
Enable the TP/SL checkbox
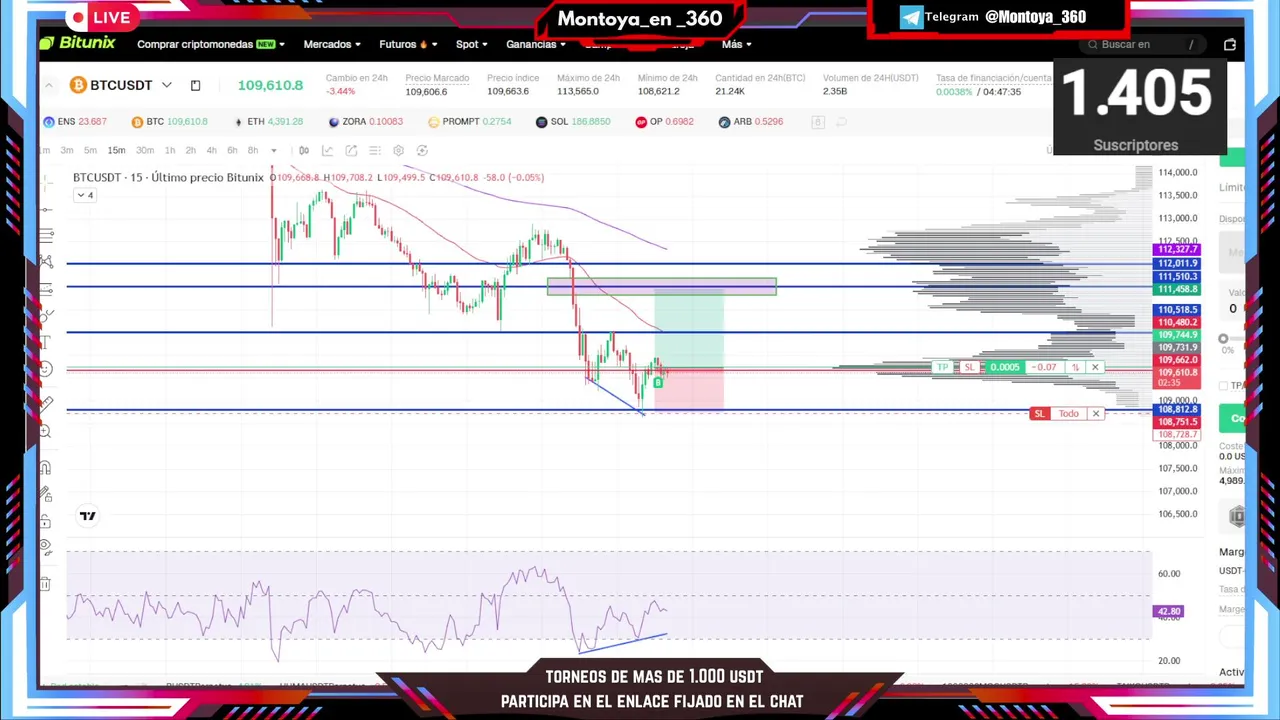click(1224, 386)
